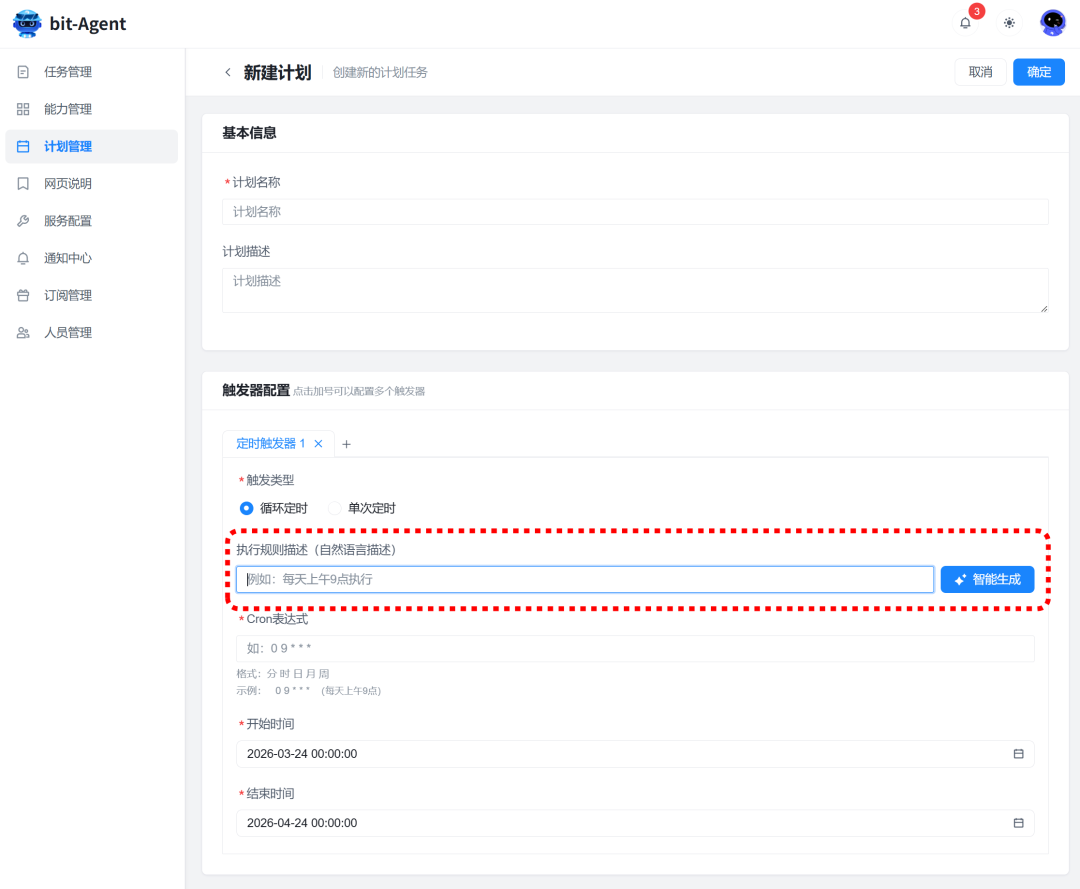
Task: Click the 触发器配置 section heading
Action: click(256, 390)
